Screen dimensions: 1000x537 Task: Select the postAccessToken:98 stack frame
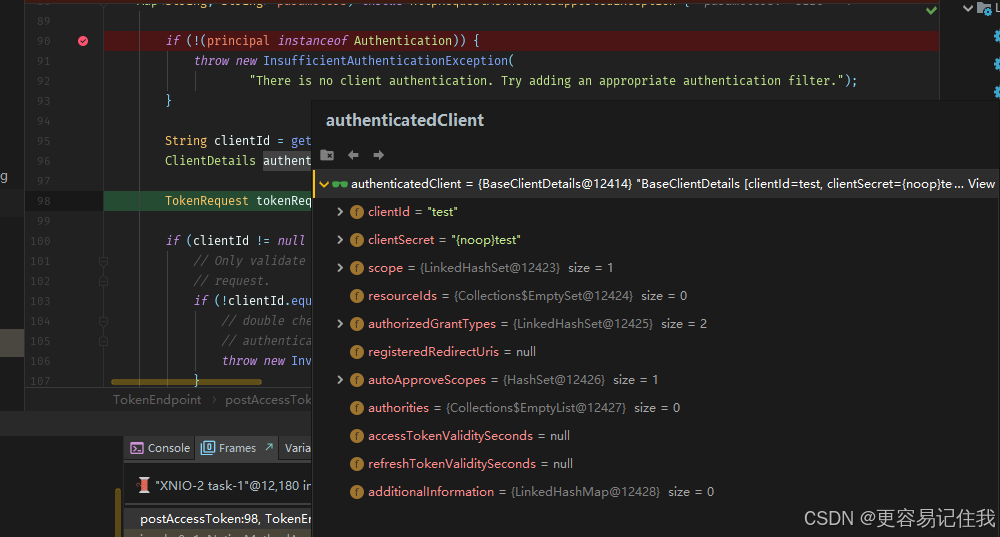pos(218,519)
